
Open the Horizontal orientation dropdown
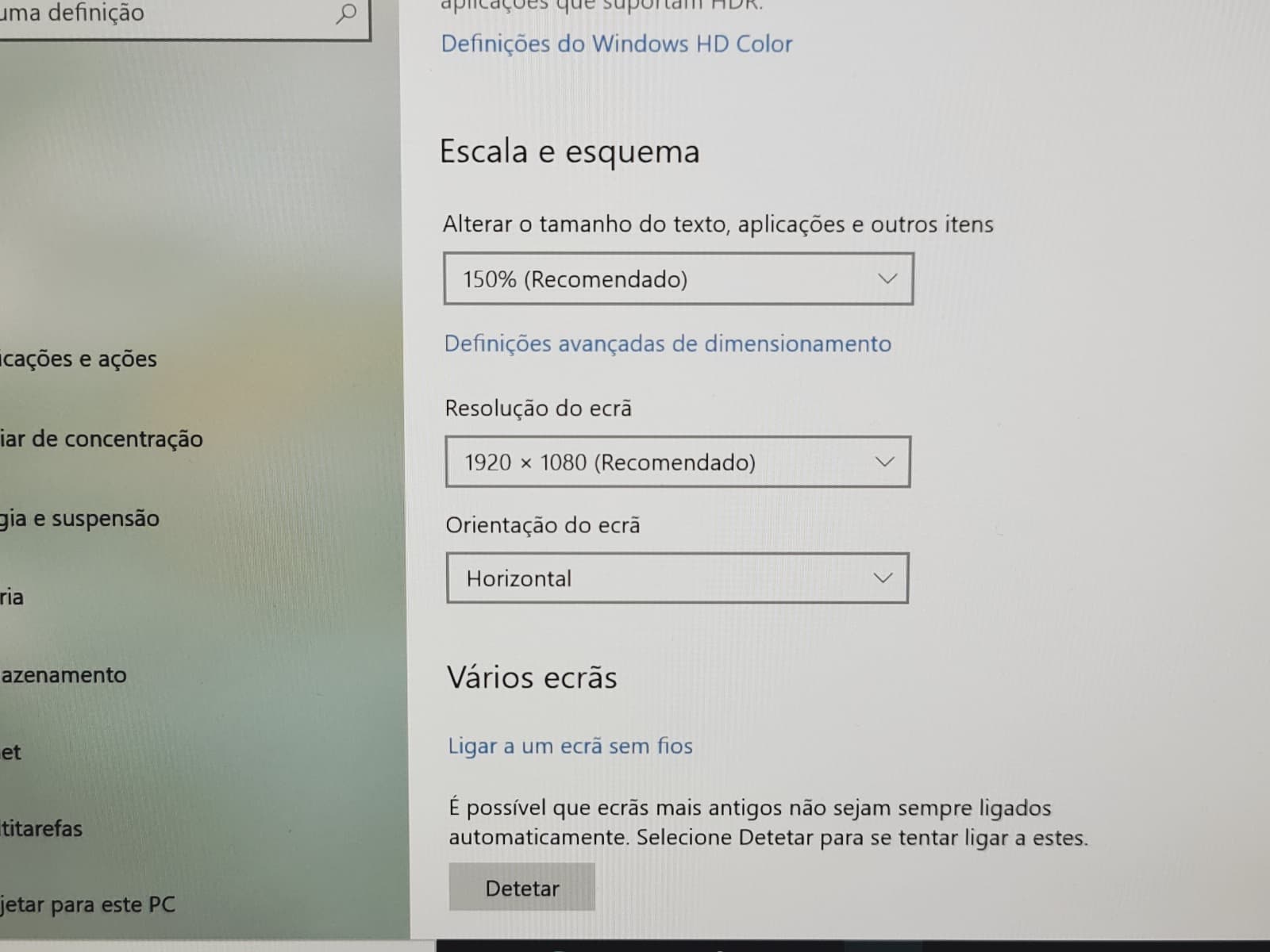pos(677,578)
